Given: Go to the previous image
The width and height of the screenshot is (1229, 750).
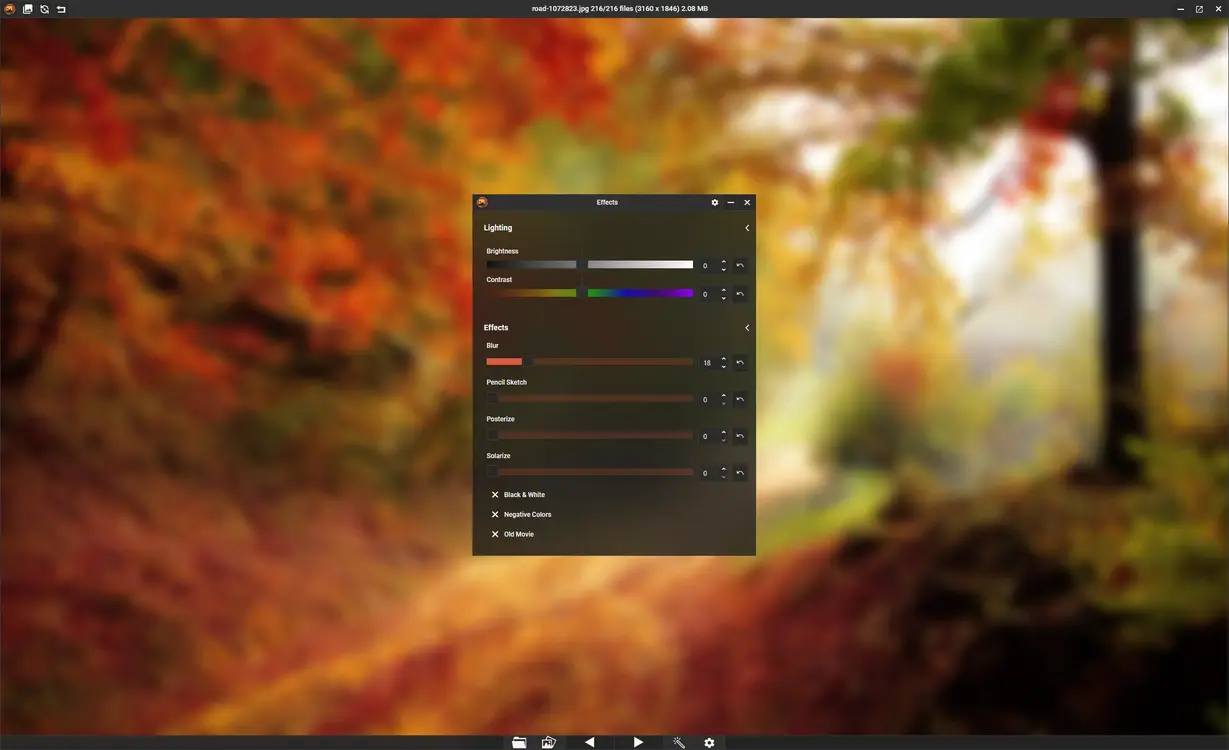Looking at the screenshot, I should 589,742.
